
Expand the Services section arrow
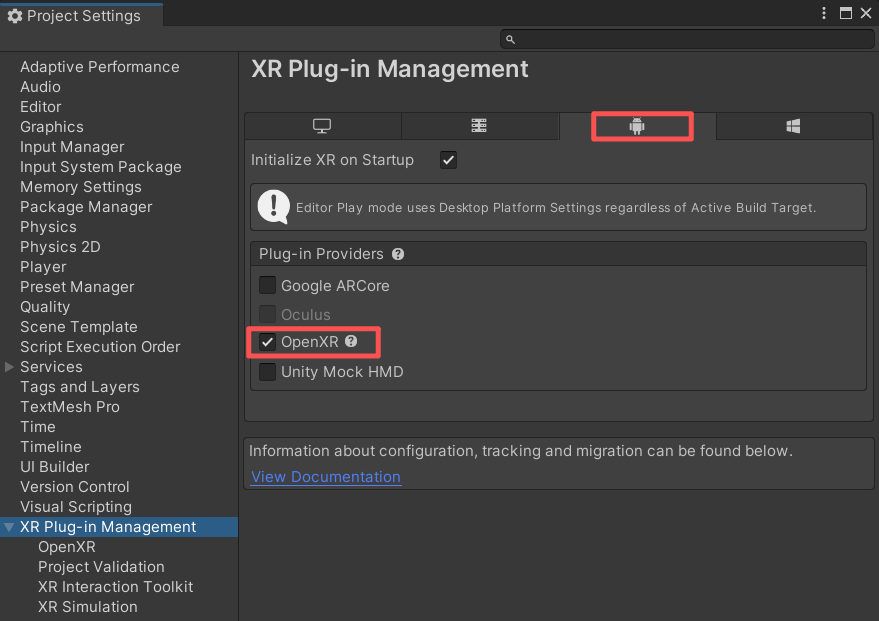(10, 367)
